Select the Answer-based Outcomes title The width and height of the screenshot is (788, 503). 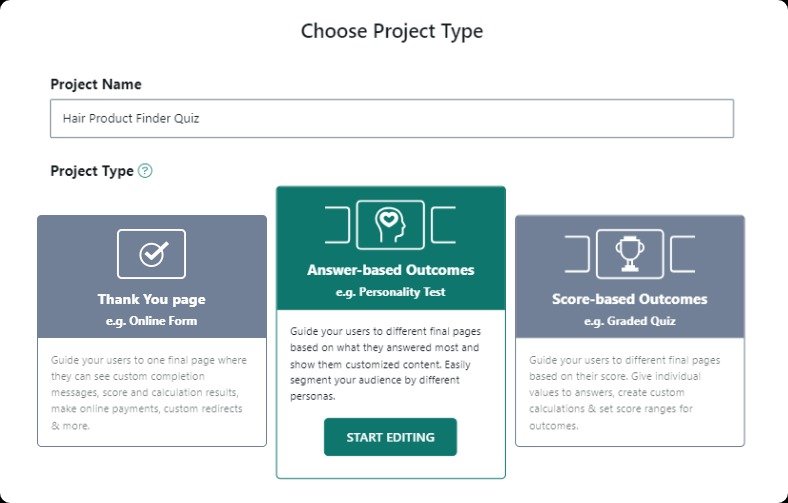coord(390,270)
